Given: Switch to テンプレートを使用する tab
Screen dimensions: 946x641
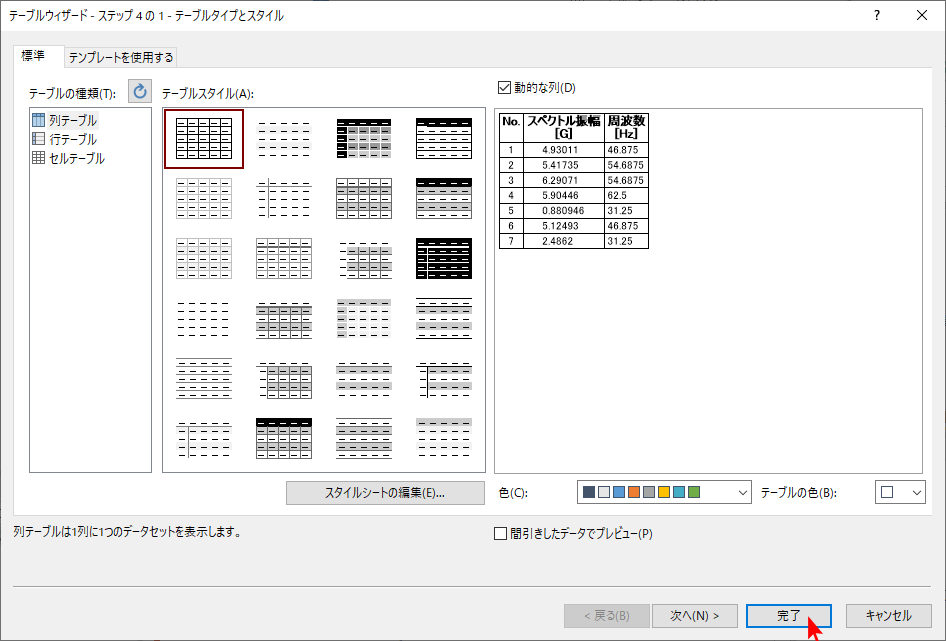Looking at the screenshot, I should tap(121, 57).
